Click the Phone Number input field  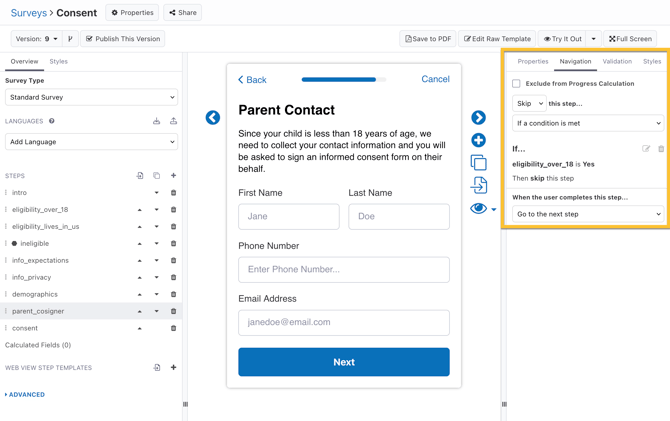343,269
